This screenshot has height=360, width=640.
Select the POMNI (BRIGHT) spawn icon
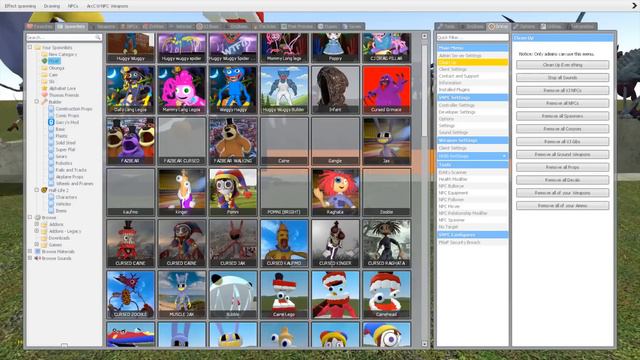pyautogui.click(x=284, y=192)
